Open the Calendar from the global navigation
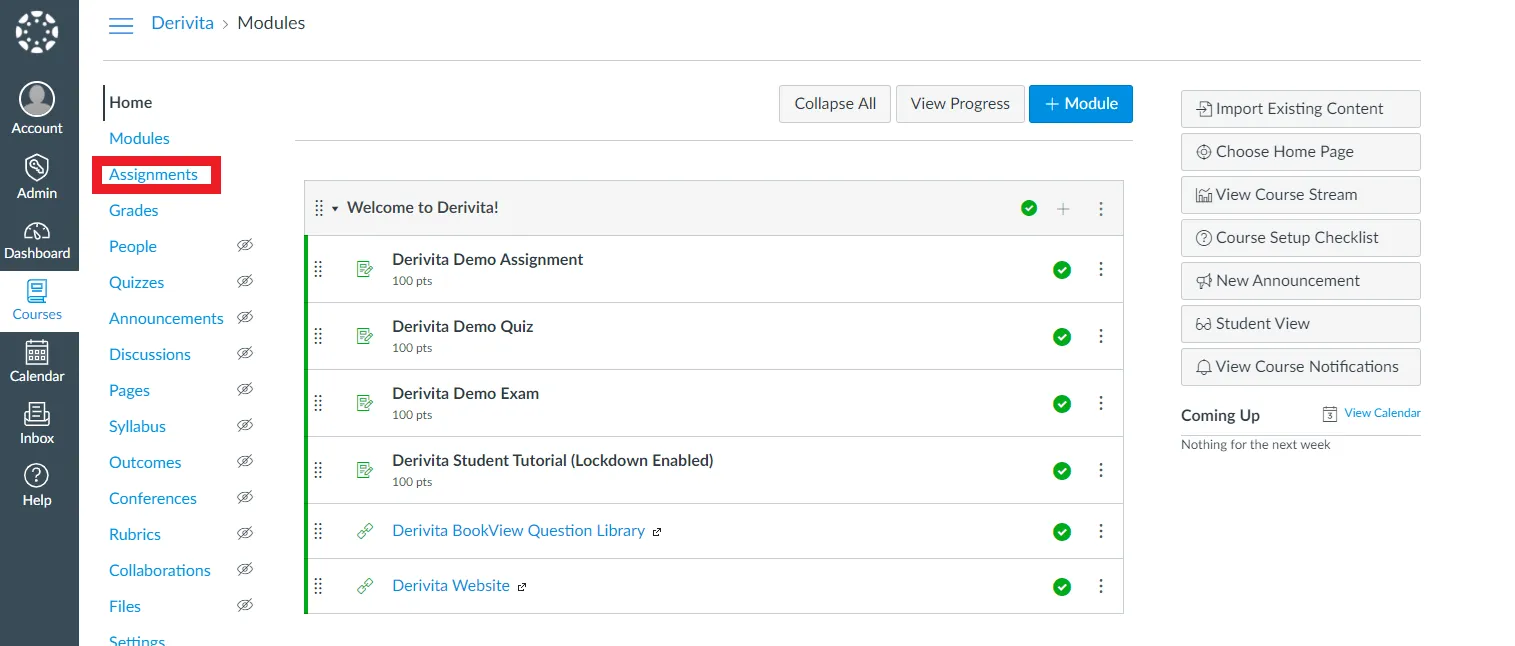 [37, 358]
